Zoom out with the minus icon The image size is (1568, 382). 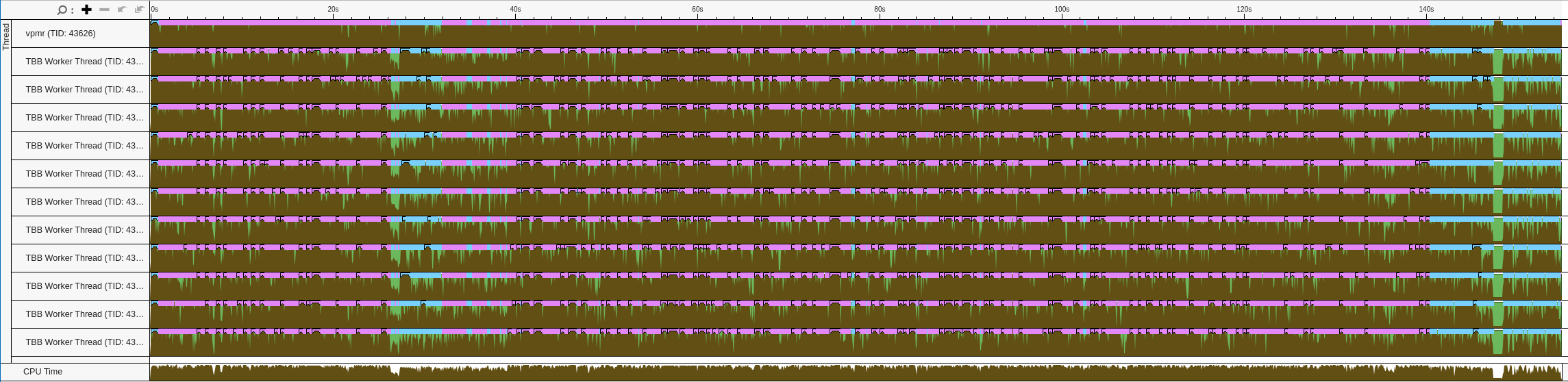104,10
